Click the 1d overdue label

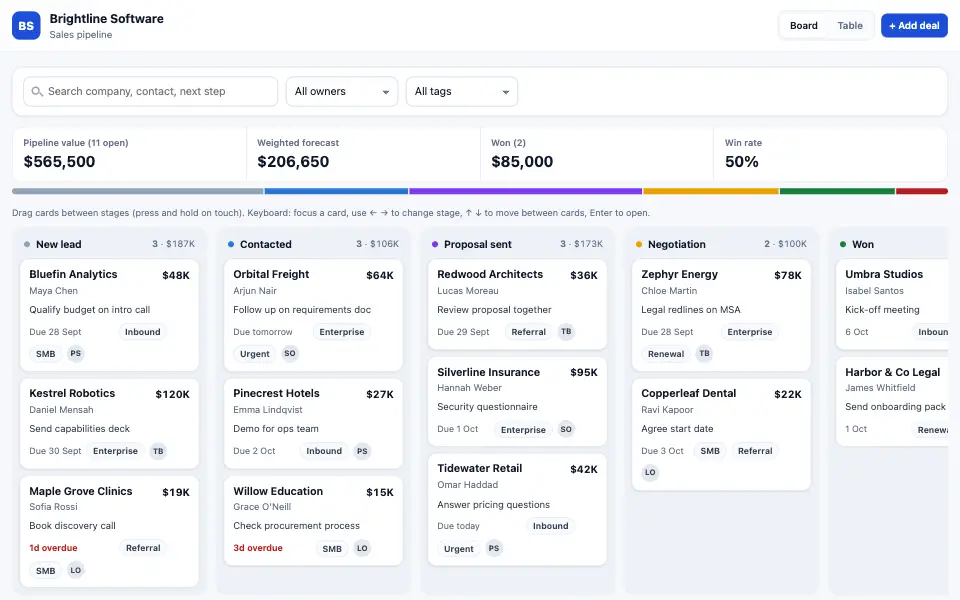pos(53,548)
